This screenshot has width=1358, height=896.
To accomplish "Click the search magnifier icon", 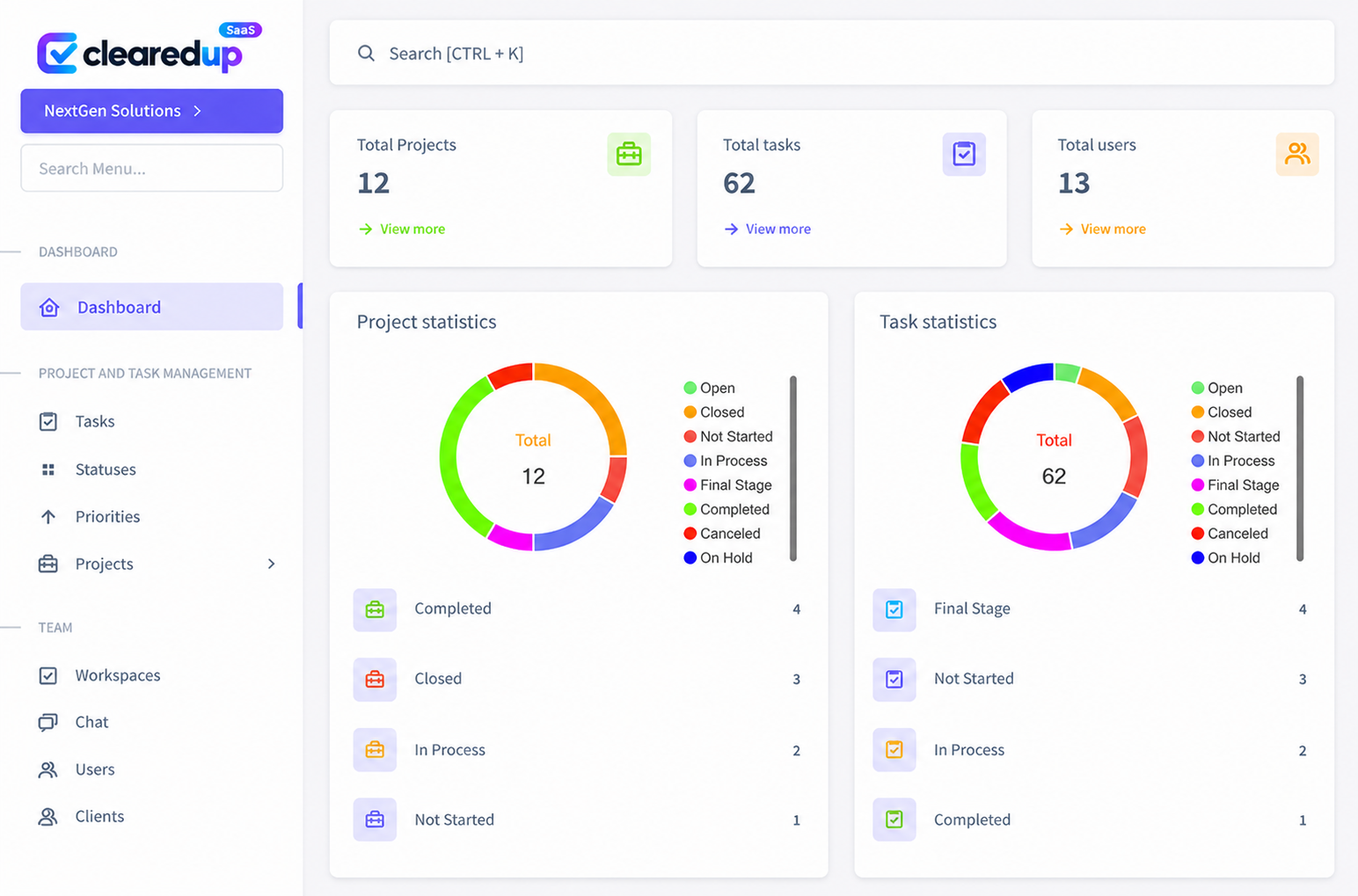I will pos(366,54).
